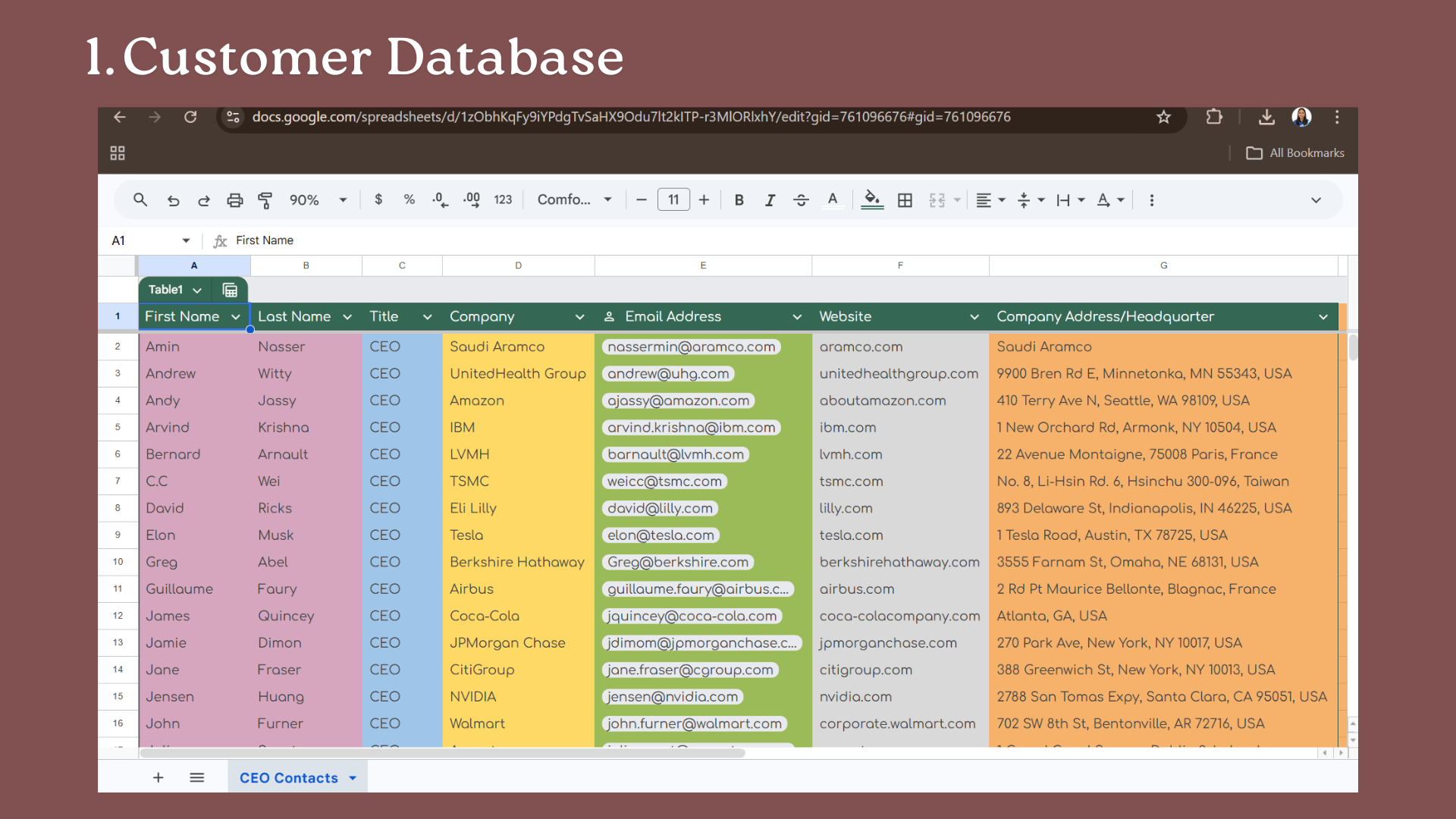Open the vertical align dropdown
The height and width of the screenshot is (819, 1456).
[x=1031, y=200]
